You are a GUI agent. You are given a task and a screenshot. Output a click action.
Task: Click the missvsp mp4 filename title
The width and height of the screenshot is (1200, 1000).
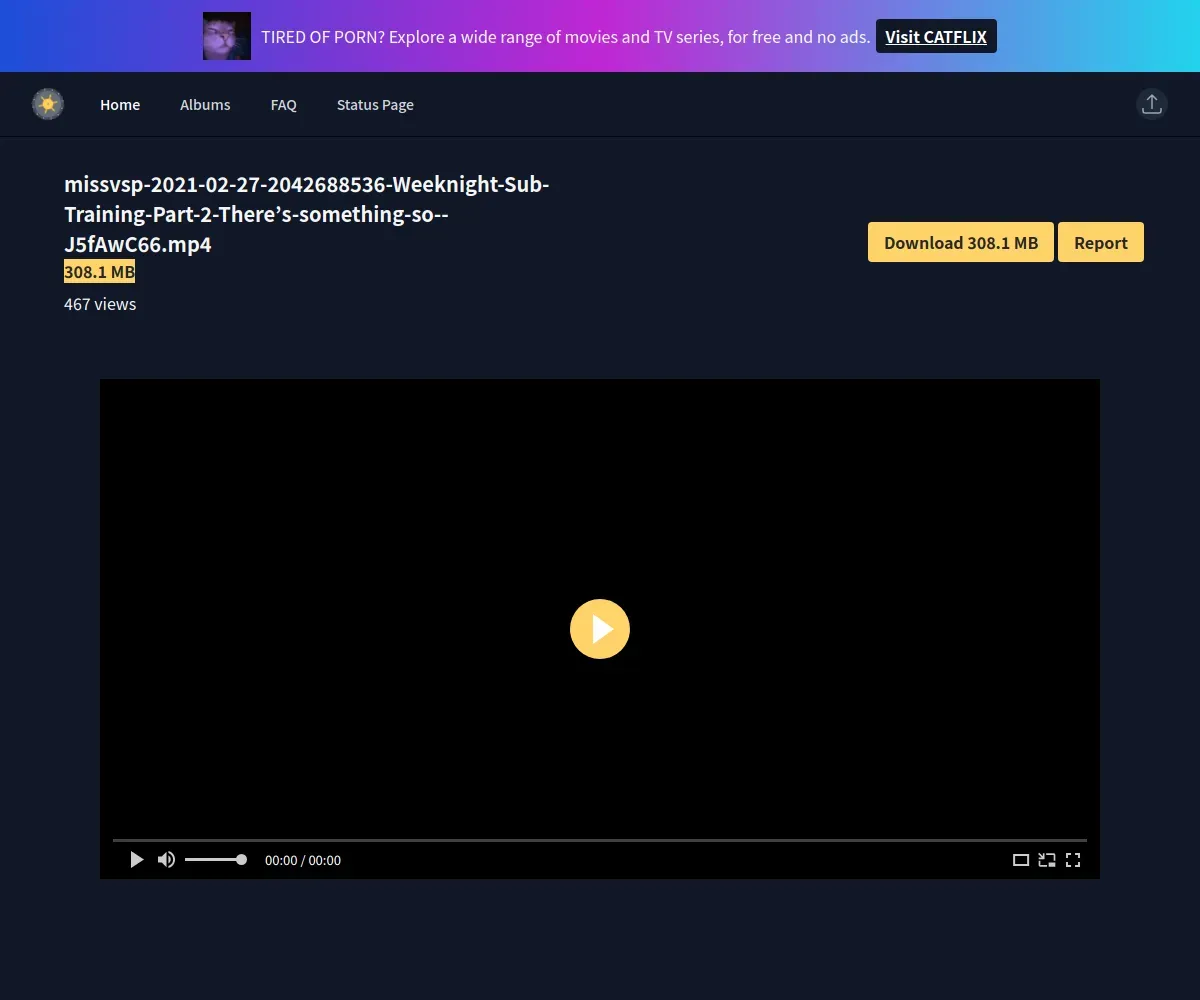point(307,214)
